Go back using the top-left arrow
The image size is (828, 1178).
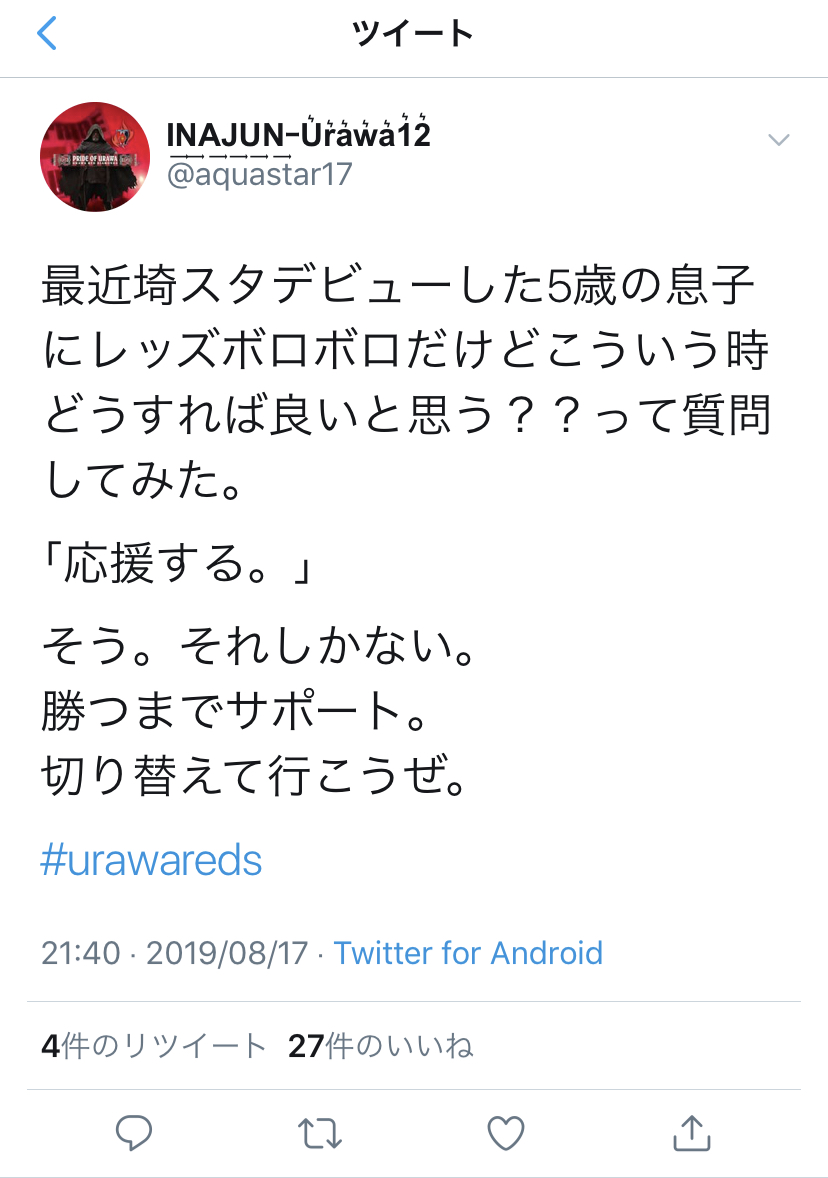click(x=47, y=34)
